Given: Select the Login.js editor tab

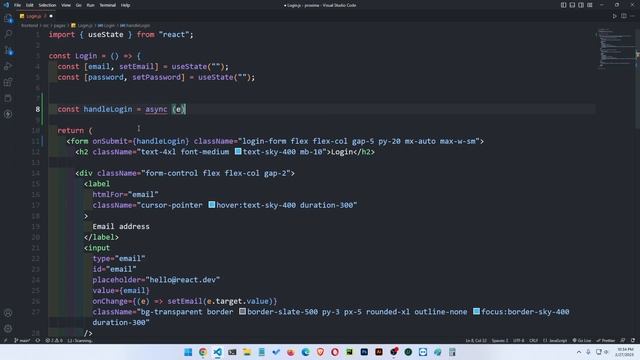Looking at the screenshot, I should coord(36,16).
